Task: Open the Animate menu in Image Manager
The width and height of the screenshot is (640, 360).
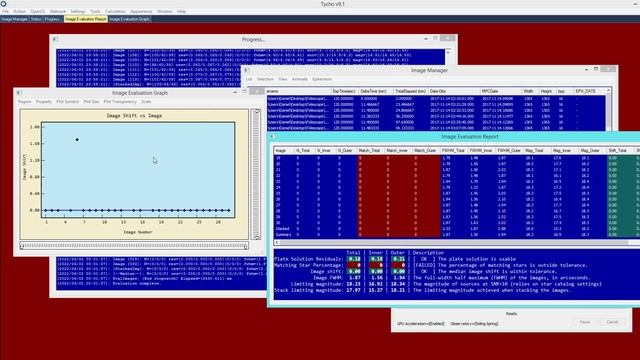Action: click(x=300, y=79)
